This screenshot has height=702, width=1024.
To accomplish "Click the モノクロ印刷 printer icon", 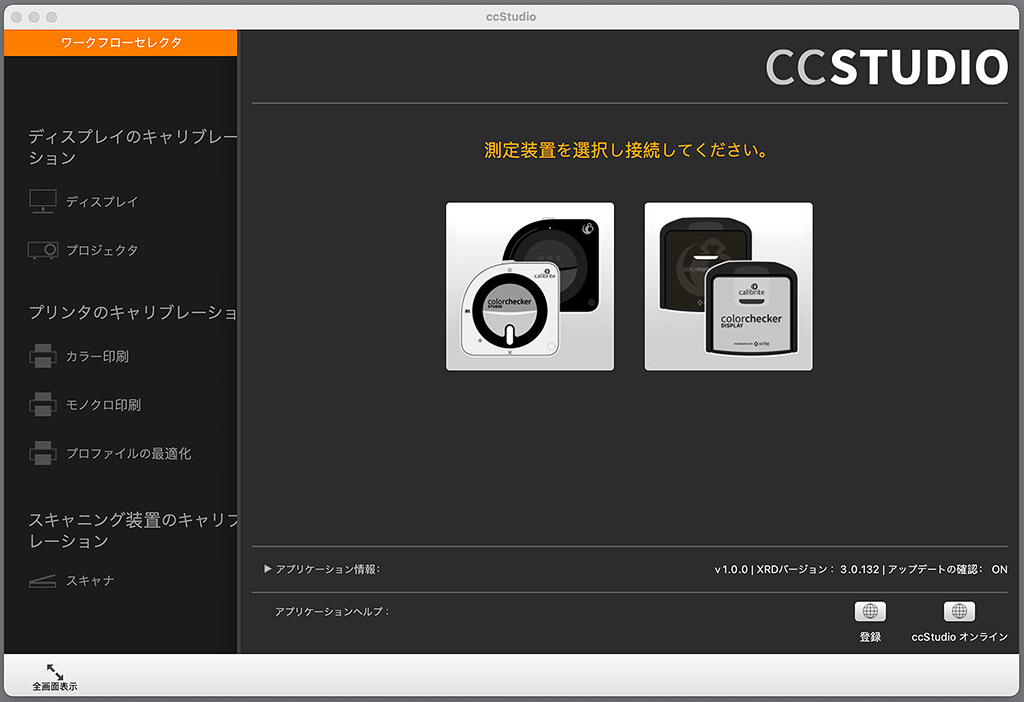I will (43, 404).
